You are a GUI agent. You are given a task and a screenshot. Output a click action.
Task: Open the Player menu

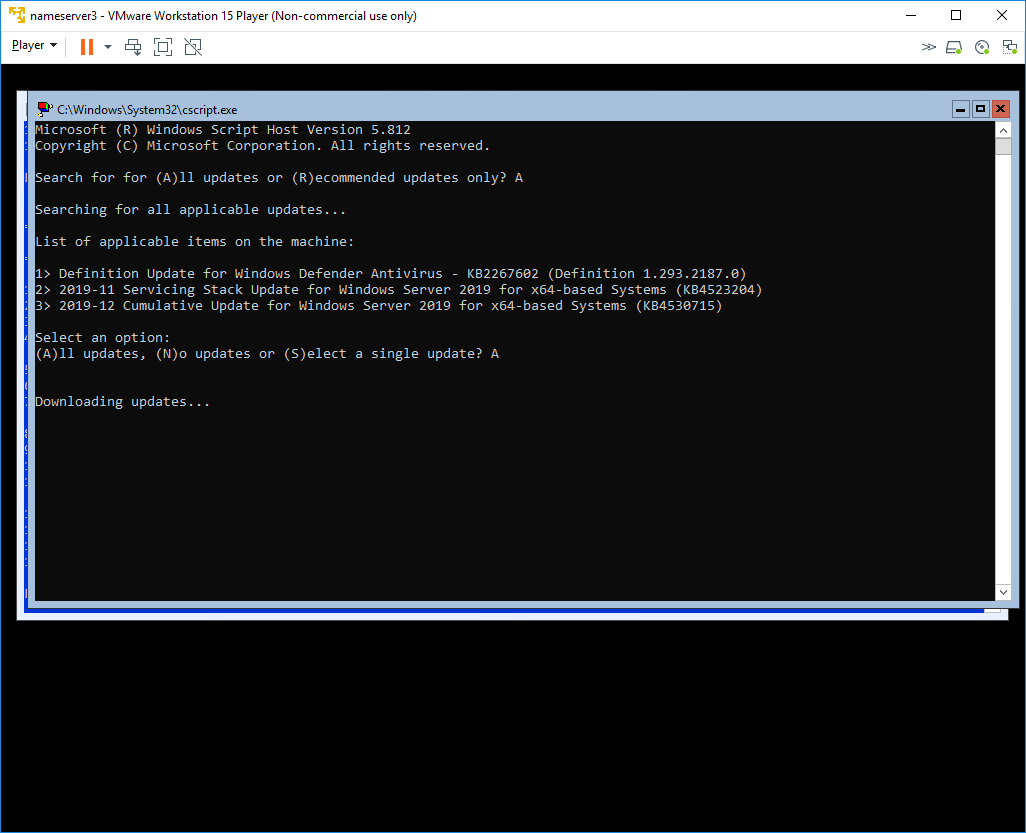coord(34,46)
